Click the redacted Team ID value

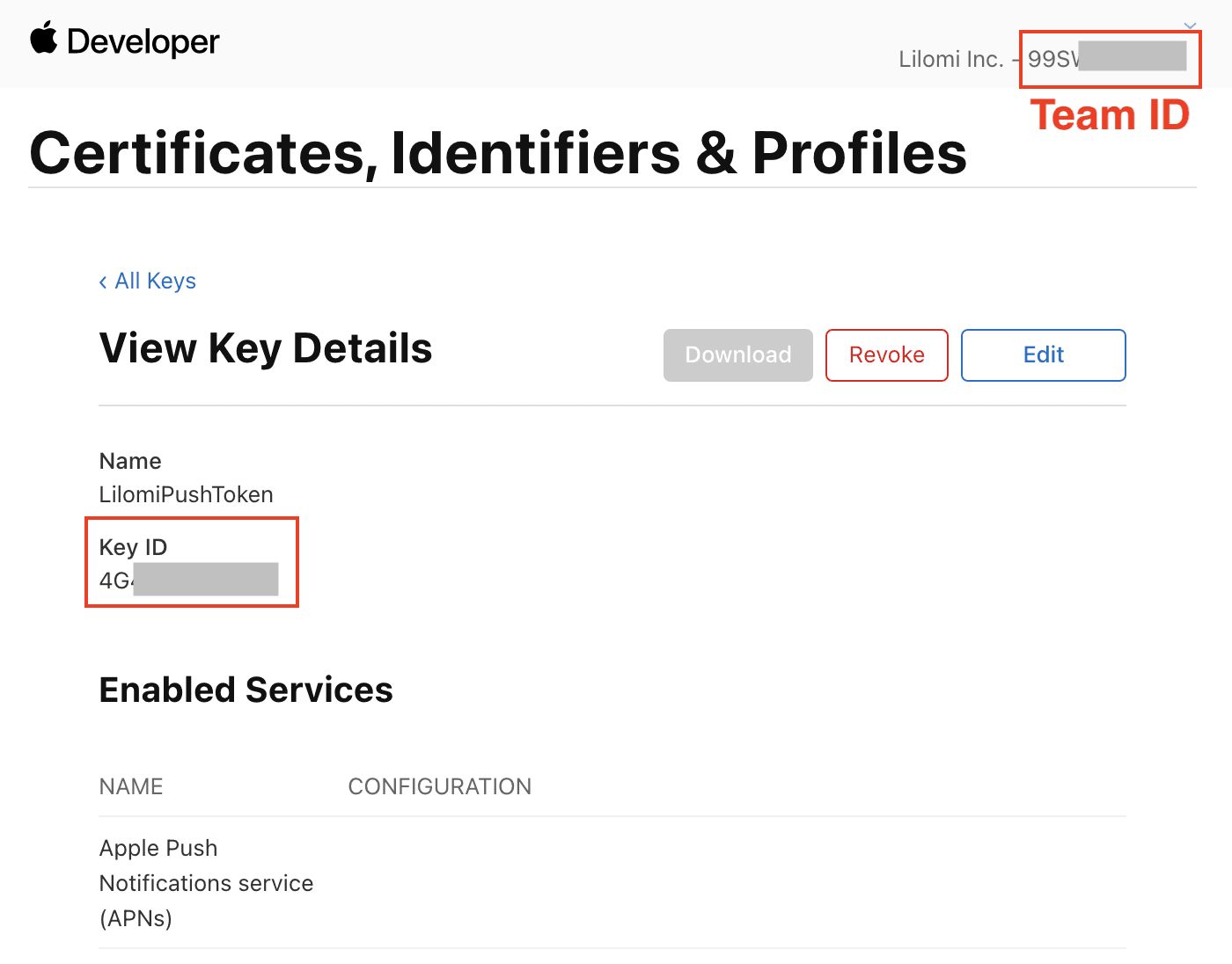click(x=1107, y=58)
